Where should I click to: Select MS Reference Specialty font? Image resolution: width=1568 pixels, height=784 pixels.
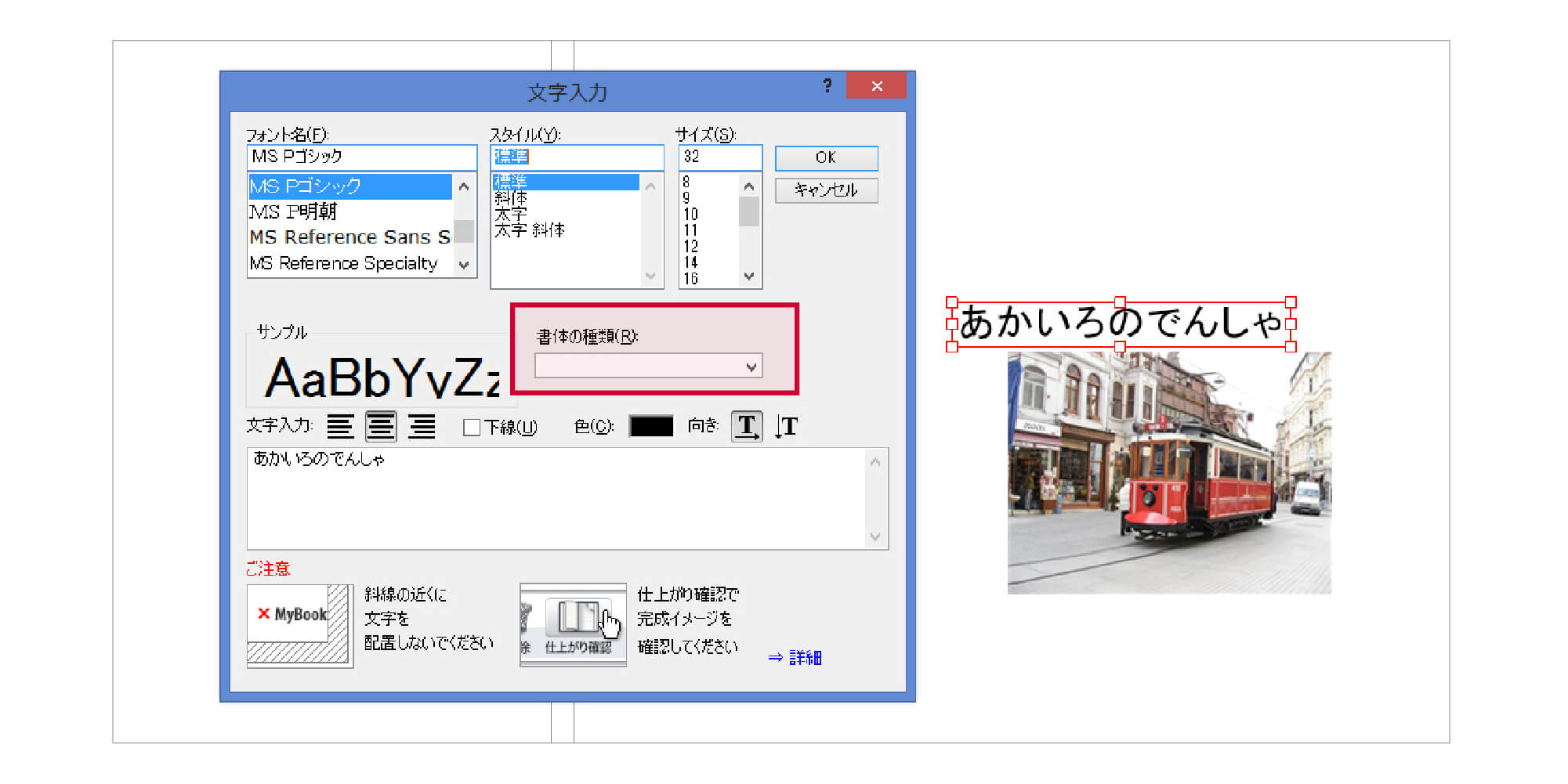coord(350,263)
